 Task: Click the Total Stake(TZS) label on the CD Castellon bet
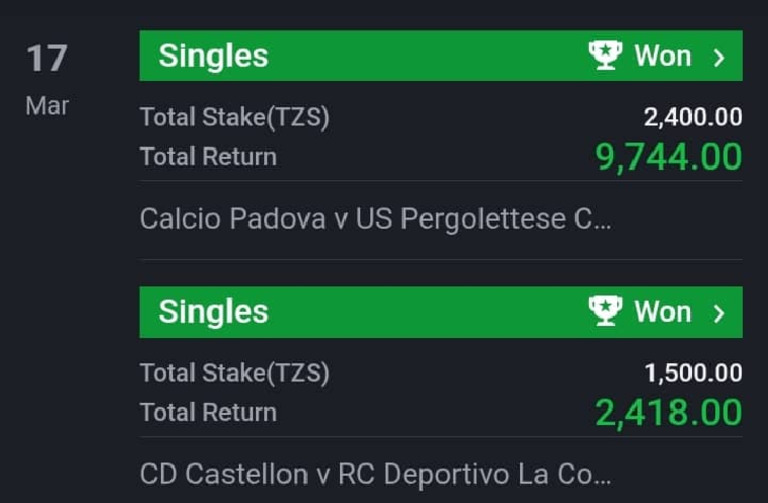(x=234, y=373)
